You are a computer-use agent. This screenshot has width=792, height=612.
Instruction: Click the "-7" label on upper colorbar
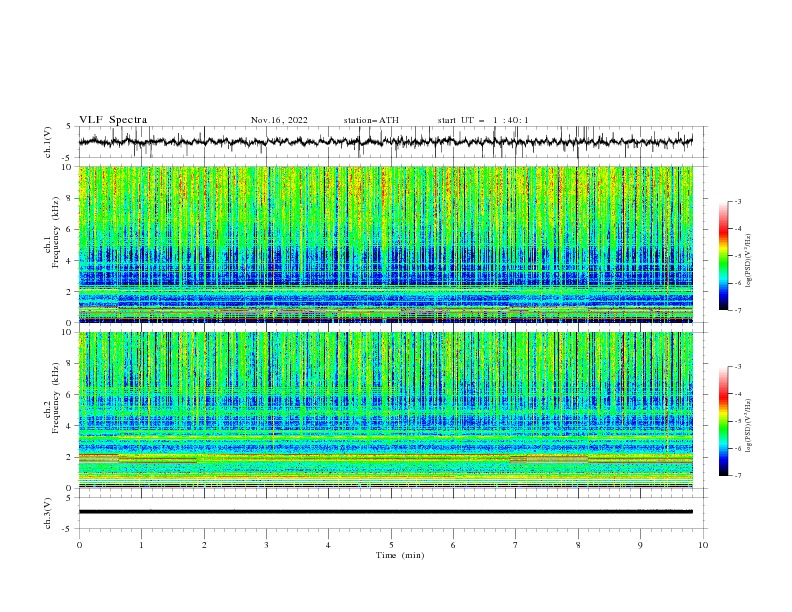[737, 310]
